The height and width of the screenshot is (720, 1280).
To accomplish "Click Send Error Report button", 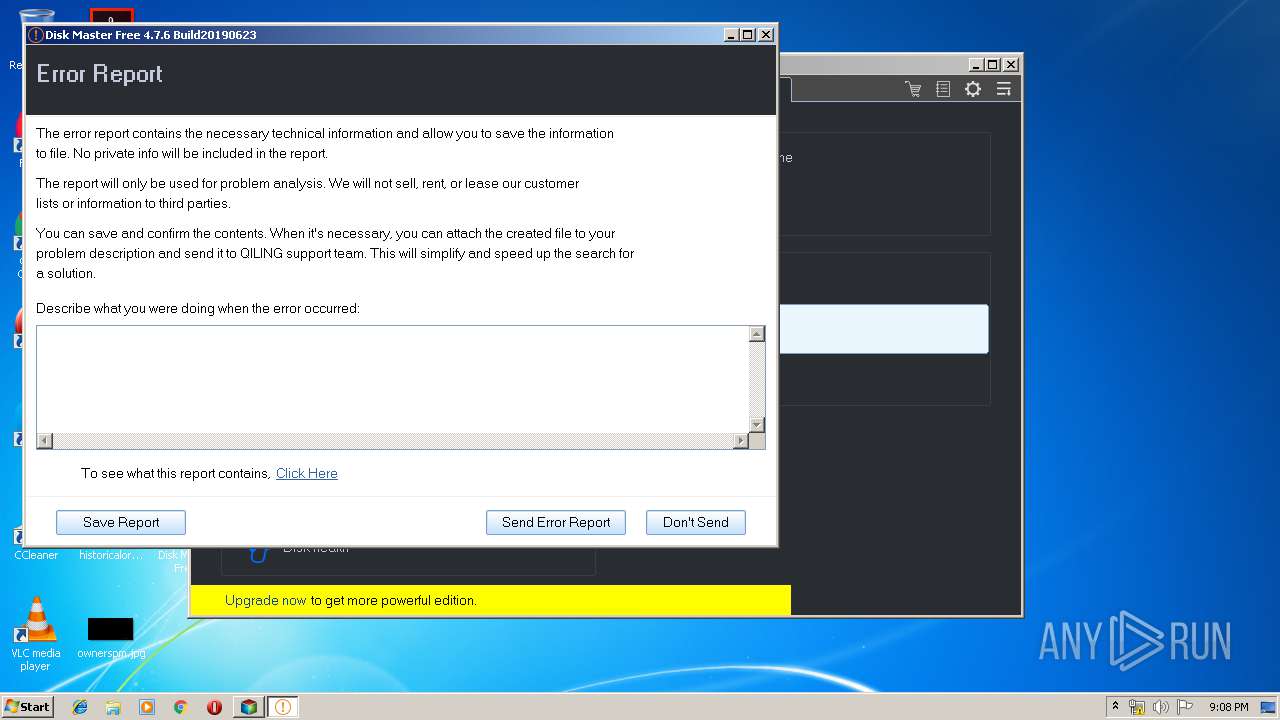I will (556, 522).
